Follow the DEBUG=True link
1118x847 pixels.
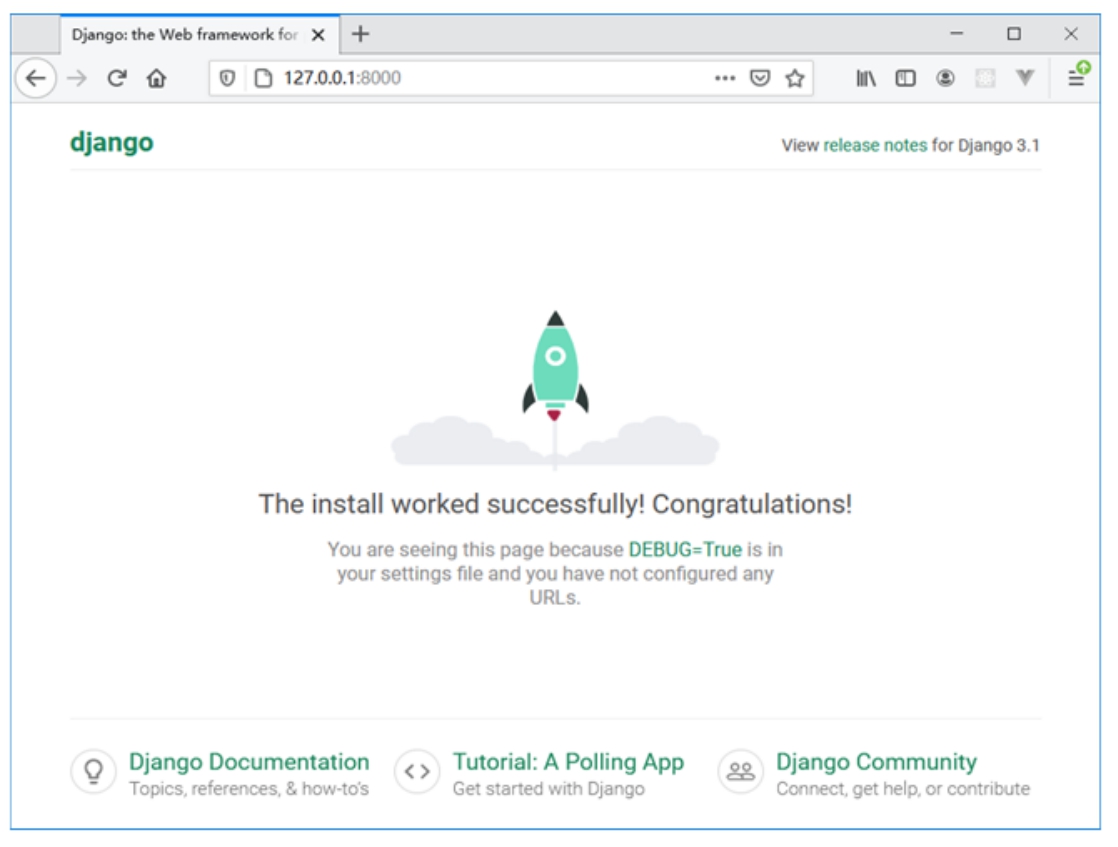point(685,550)
